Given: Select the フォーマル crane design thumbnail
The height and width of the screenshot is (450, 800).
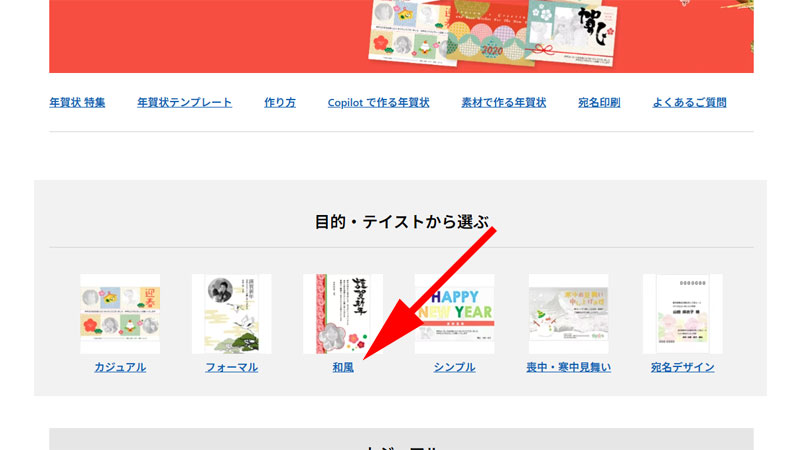Looking at the screenshot, I should 232,314.
